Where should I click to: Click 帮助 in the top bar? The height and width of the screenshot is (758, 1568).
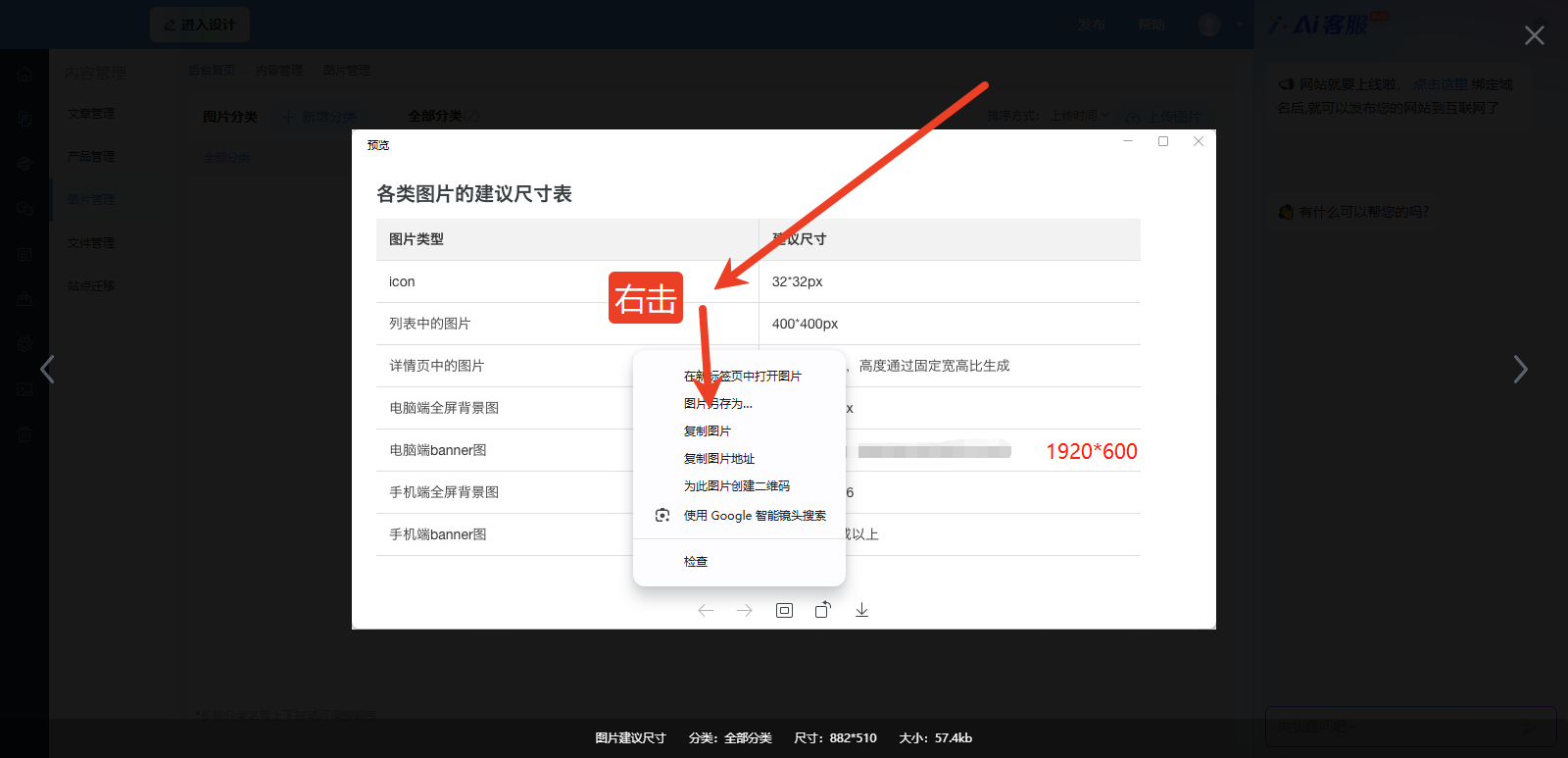[x=1151, y=25]
